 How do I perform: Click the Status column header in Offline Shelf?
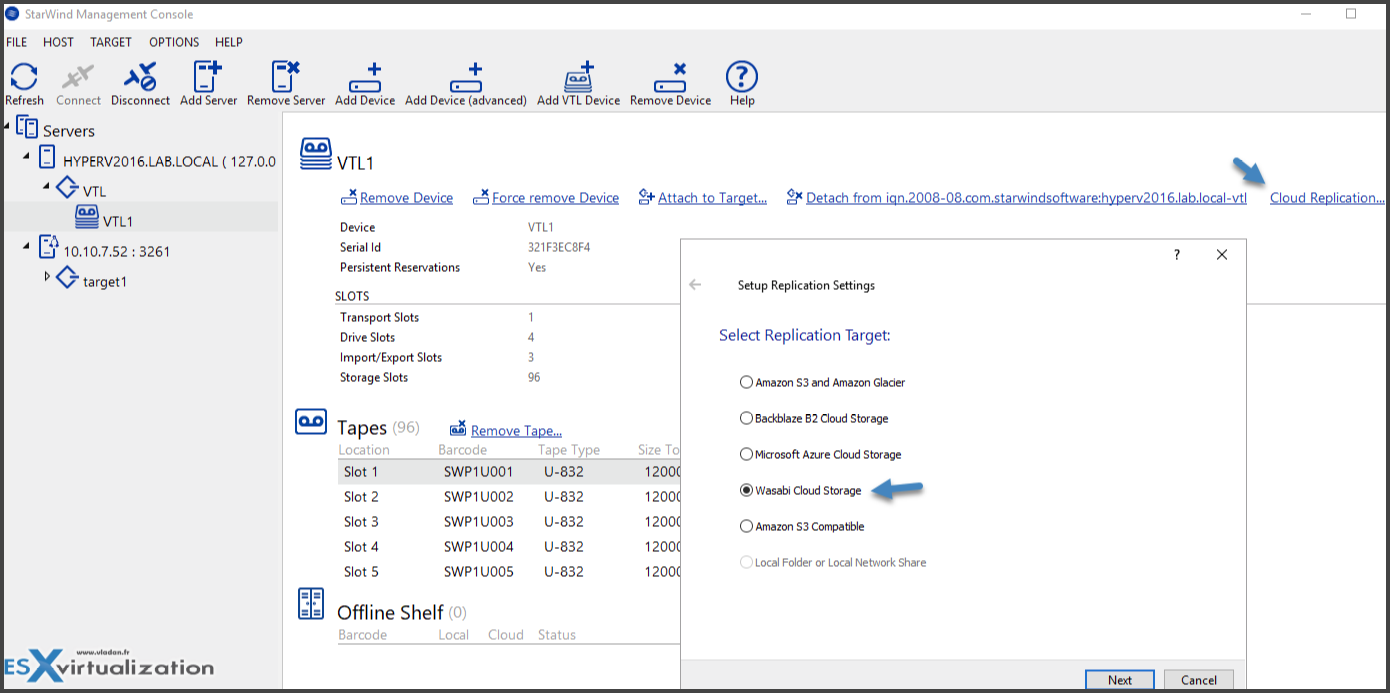coord(557,635)
